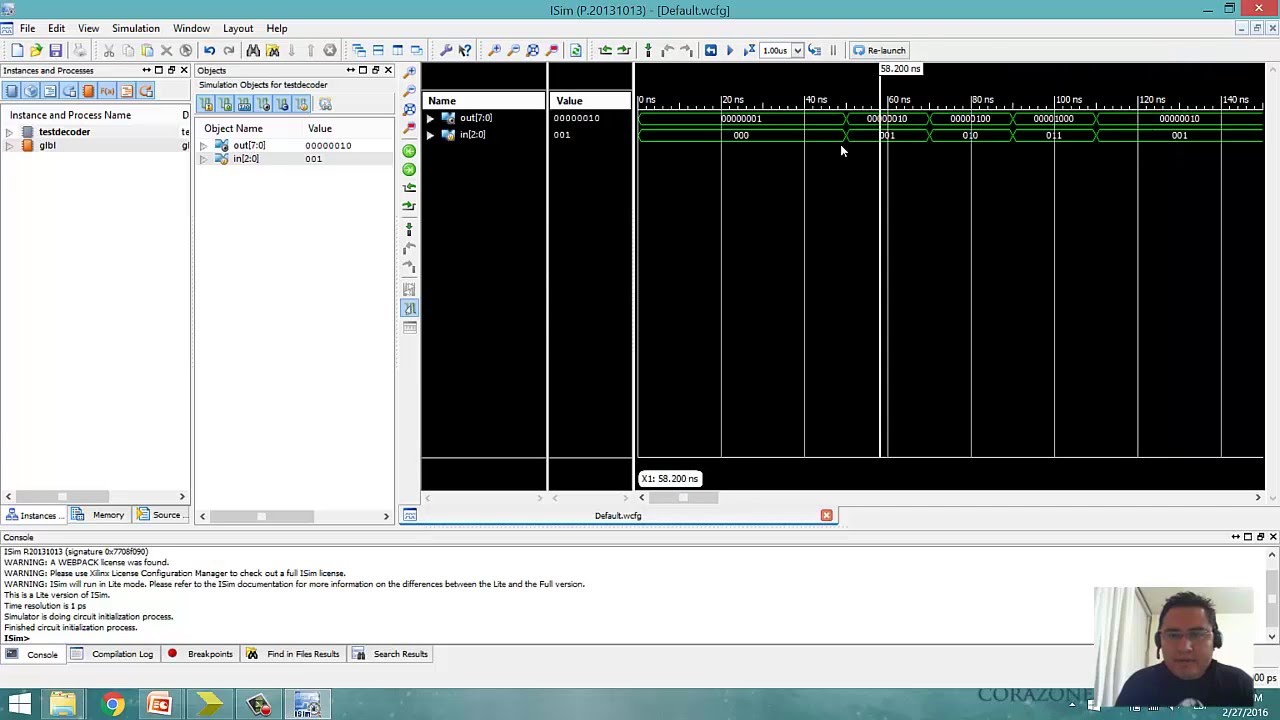Viewport: 1280px width, 720px height.
Task: Close the Default.wcfg tab with red X
Action: [826, 516]
